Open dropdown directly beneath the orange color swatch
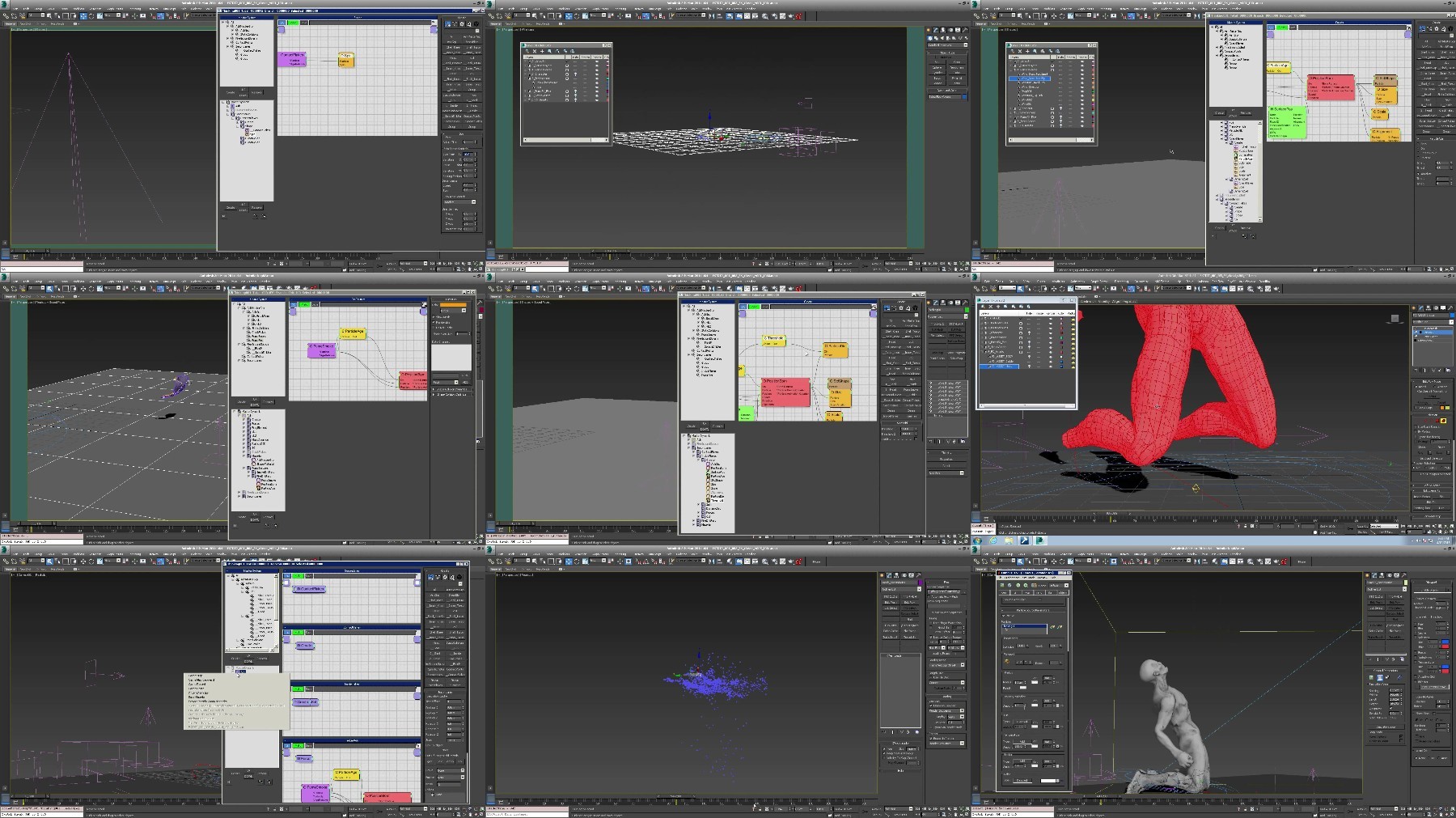This screenshot has height=818, width=1456. click(452, 311)
